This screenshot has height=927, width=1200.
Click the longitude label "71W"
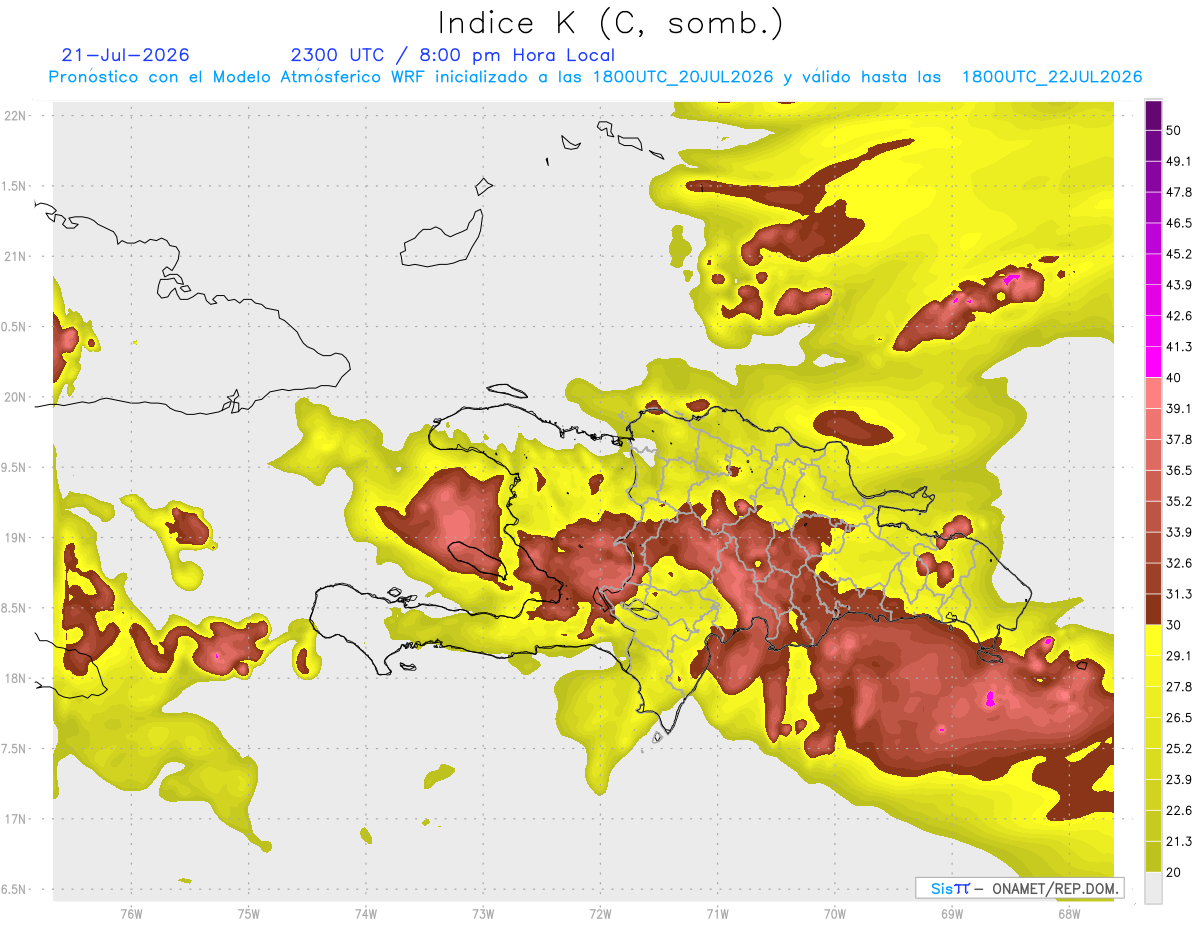pos(717,914)
